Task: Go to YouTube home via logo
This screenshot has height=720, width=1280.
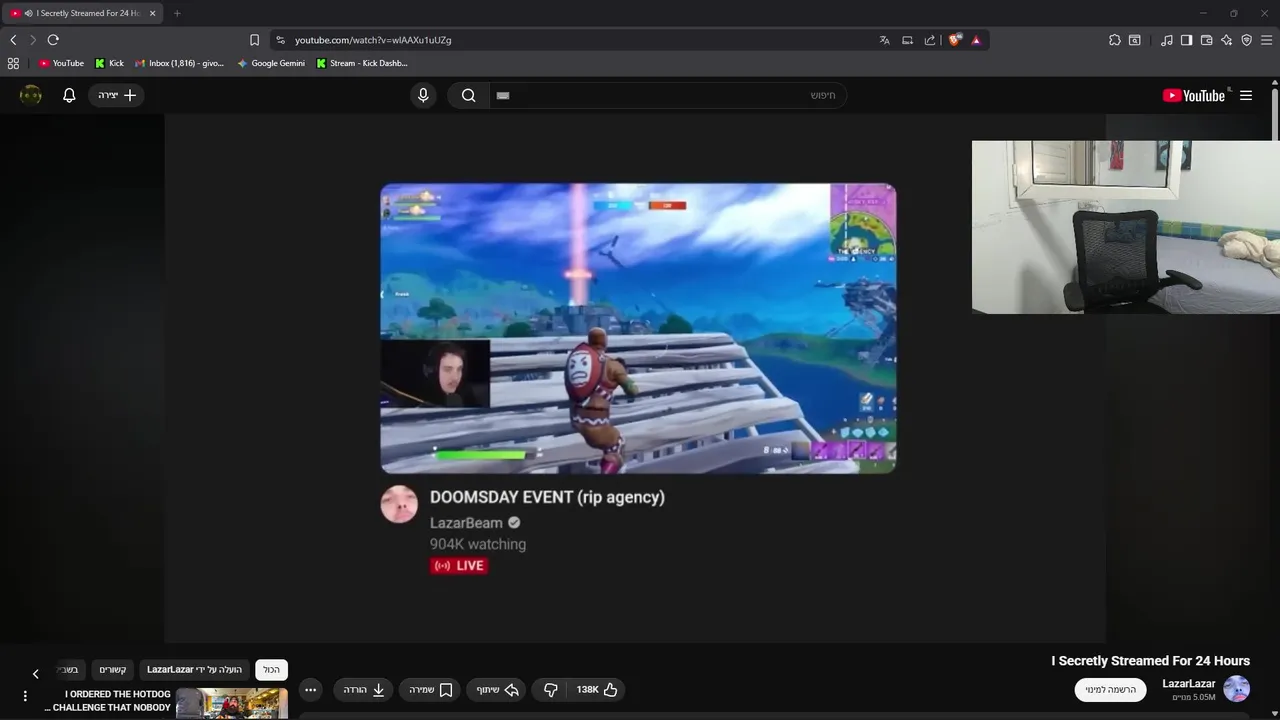Action: pos(1194,95)
